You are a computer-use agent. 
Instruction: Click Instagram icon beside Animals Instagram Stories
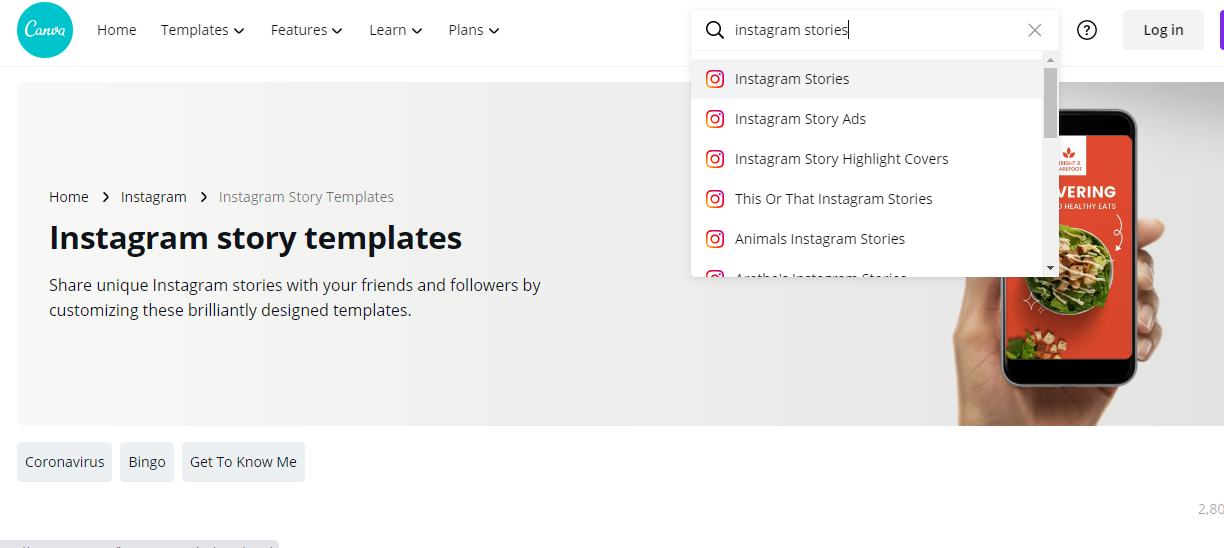pyautogui.click(x=715, y=239)
